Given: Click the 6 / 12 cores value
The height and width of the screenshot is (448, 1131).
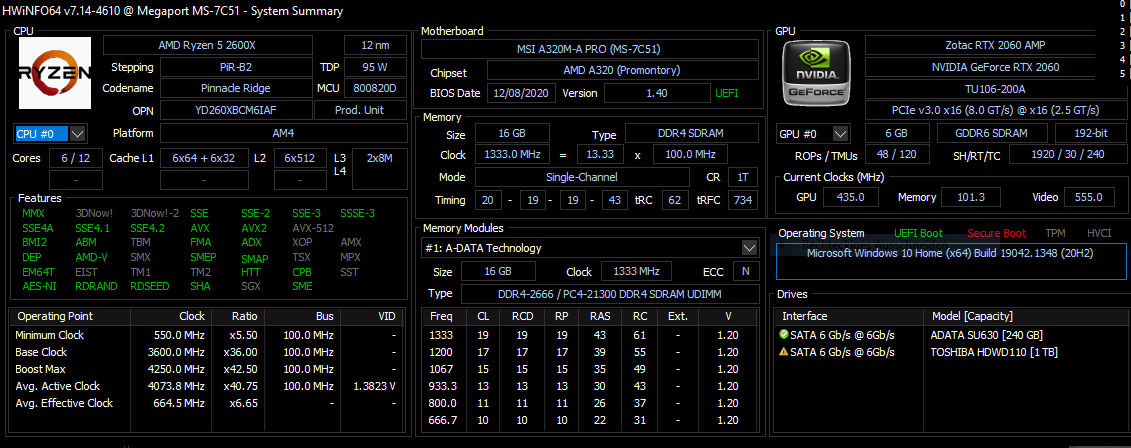Looking at the screenshot, I should (76, 158).
